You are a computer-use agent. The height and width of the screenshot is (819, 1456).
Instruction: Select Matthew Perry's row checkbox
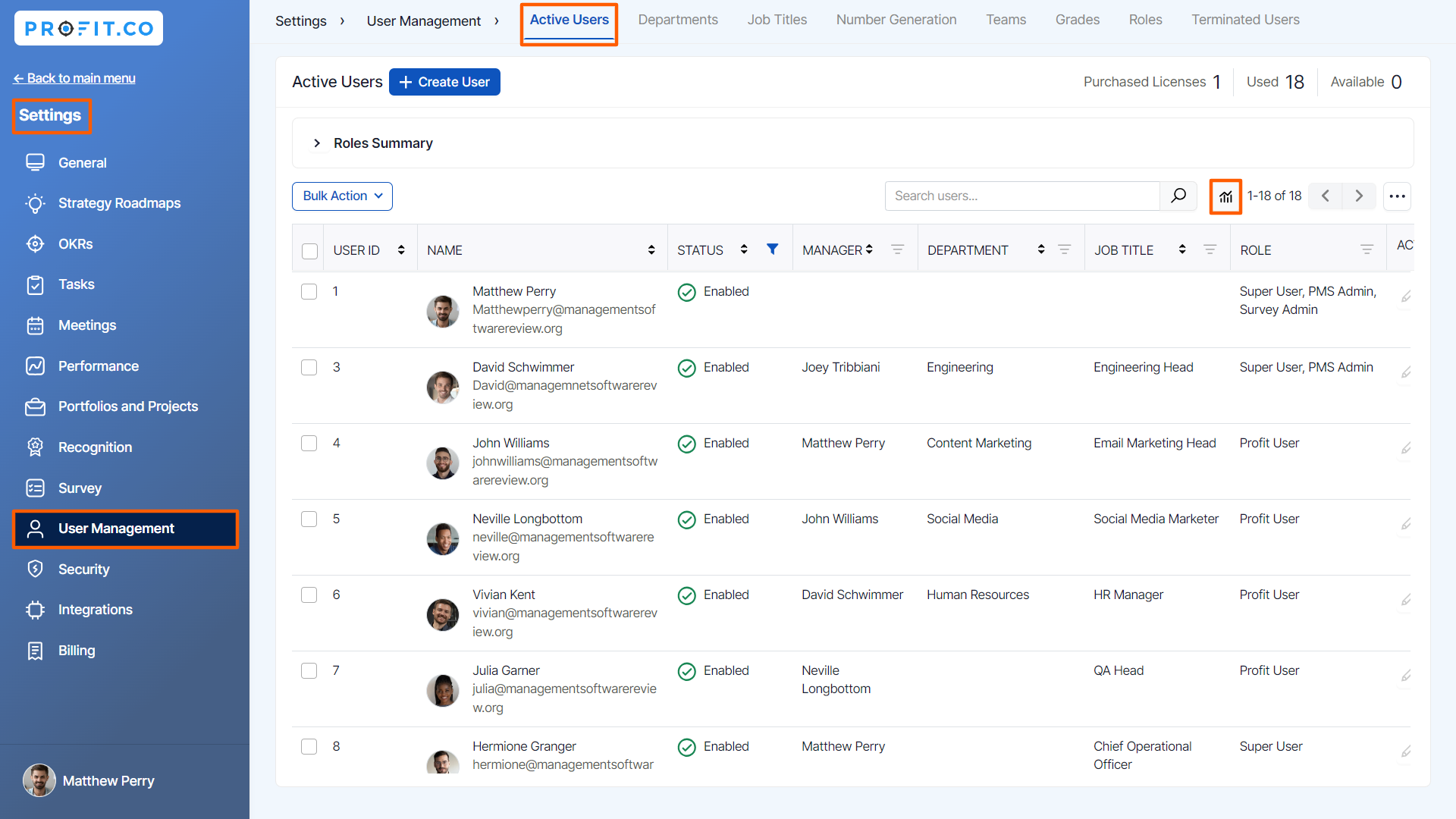(x=309, y=292)
